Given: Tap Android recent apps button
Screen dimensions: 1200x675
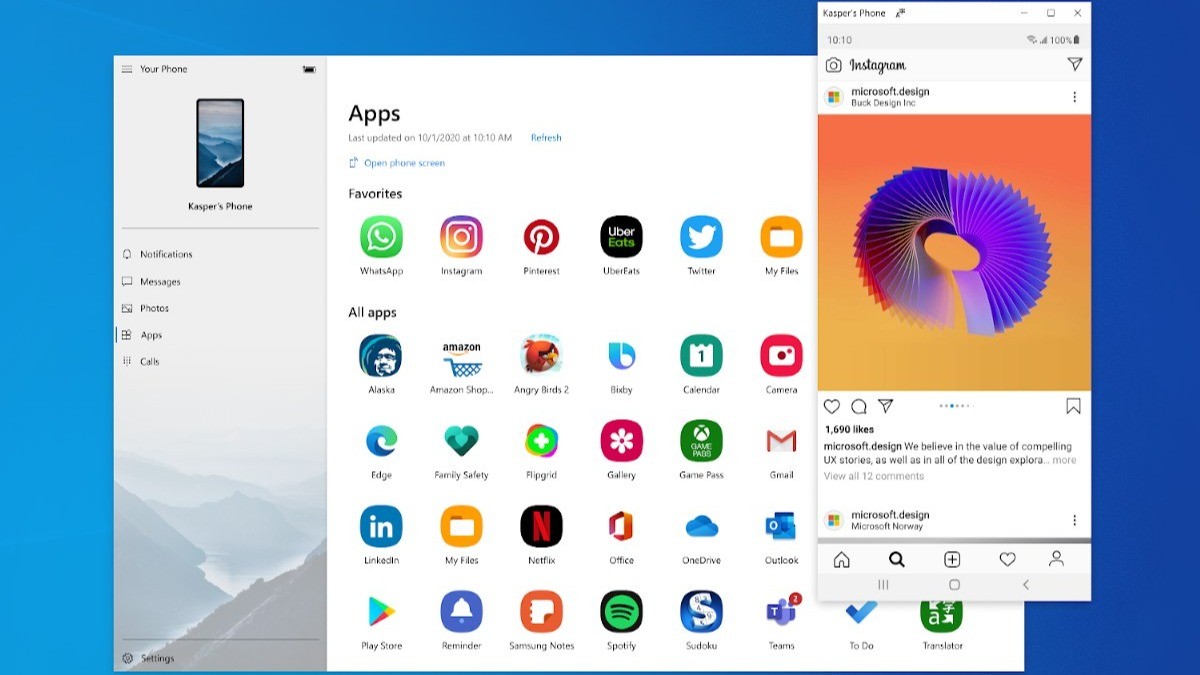Looking at the screenshot, I should pyautogui.click(x=883, y=585).
